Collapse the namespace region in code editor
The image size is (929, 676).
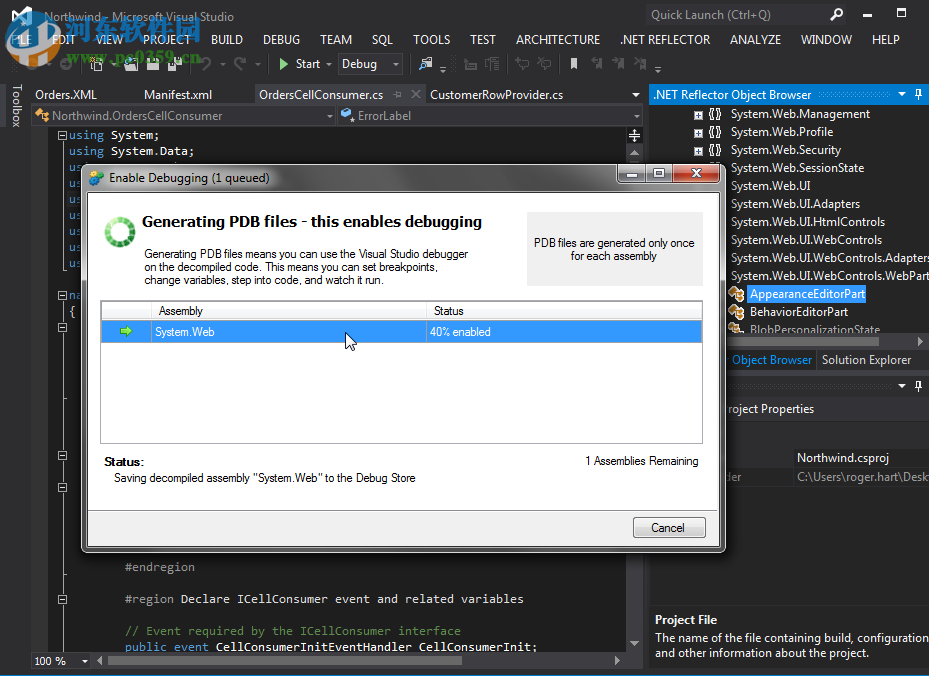62,294
